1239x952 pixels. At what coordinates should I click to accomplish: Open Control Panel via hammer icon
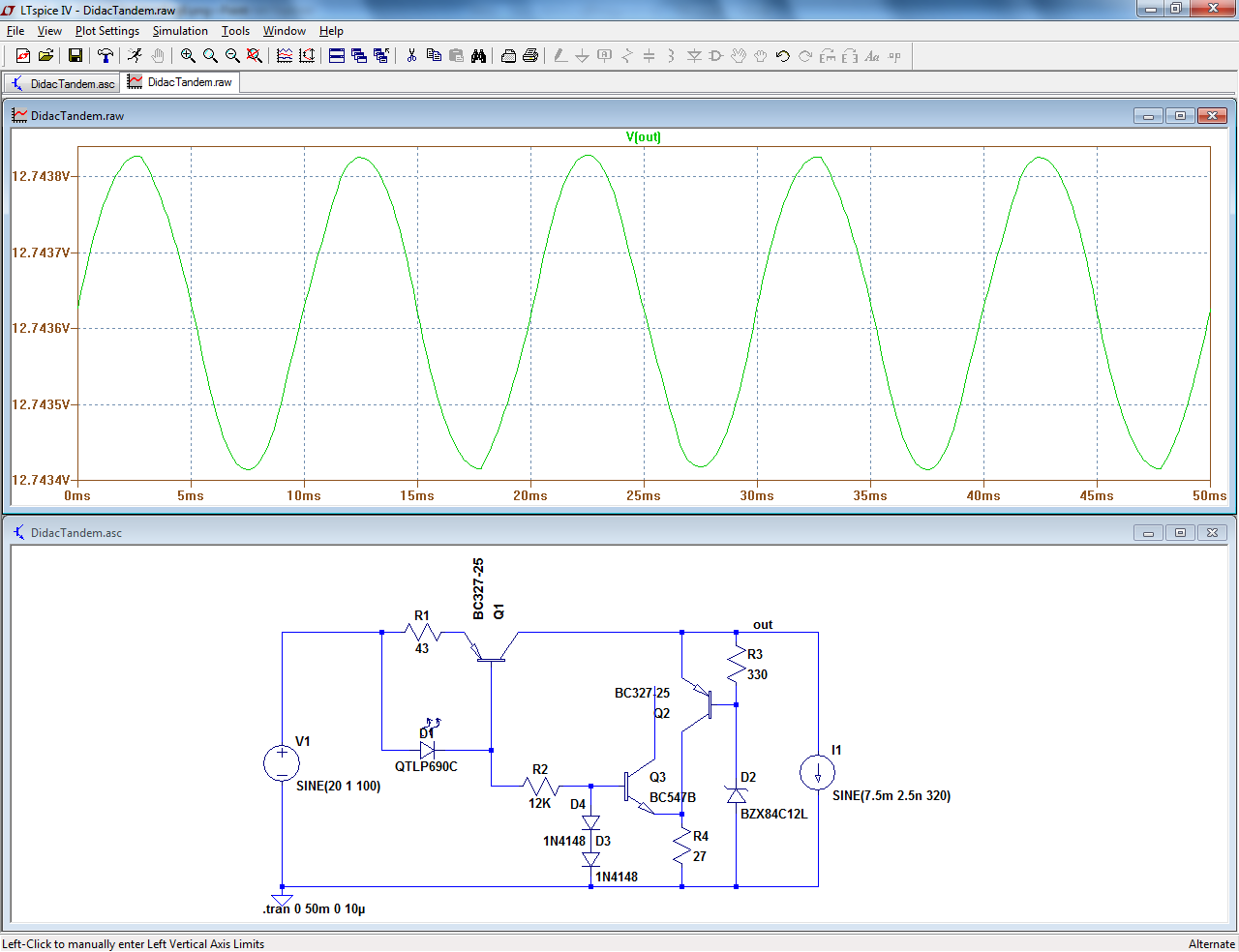tap(106, 56)
